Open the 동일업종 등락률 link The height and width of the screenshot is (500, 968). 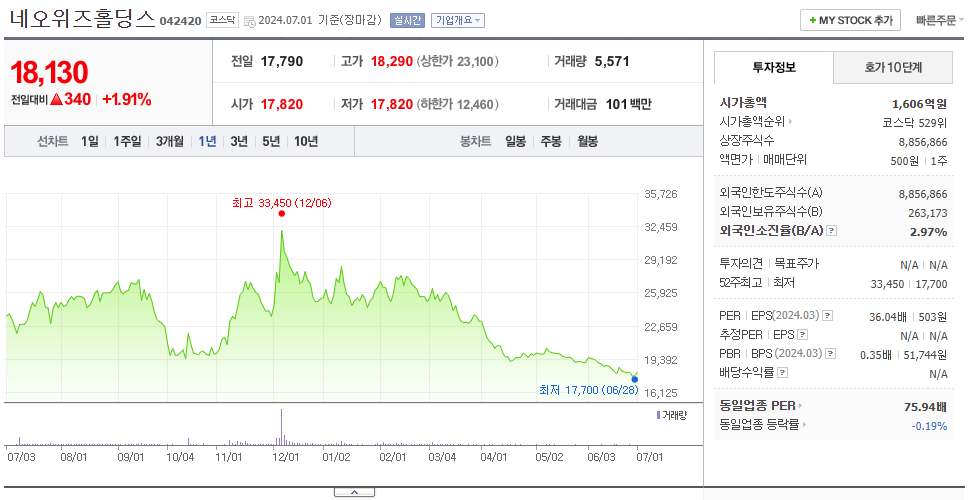click(762, 425)
